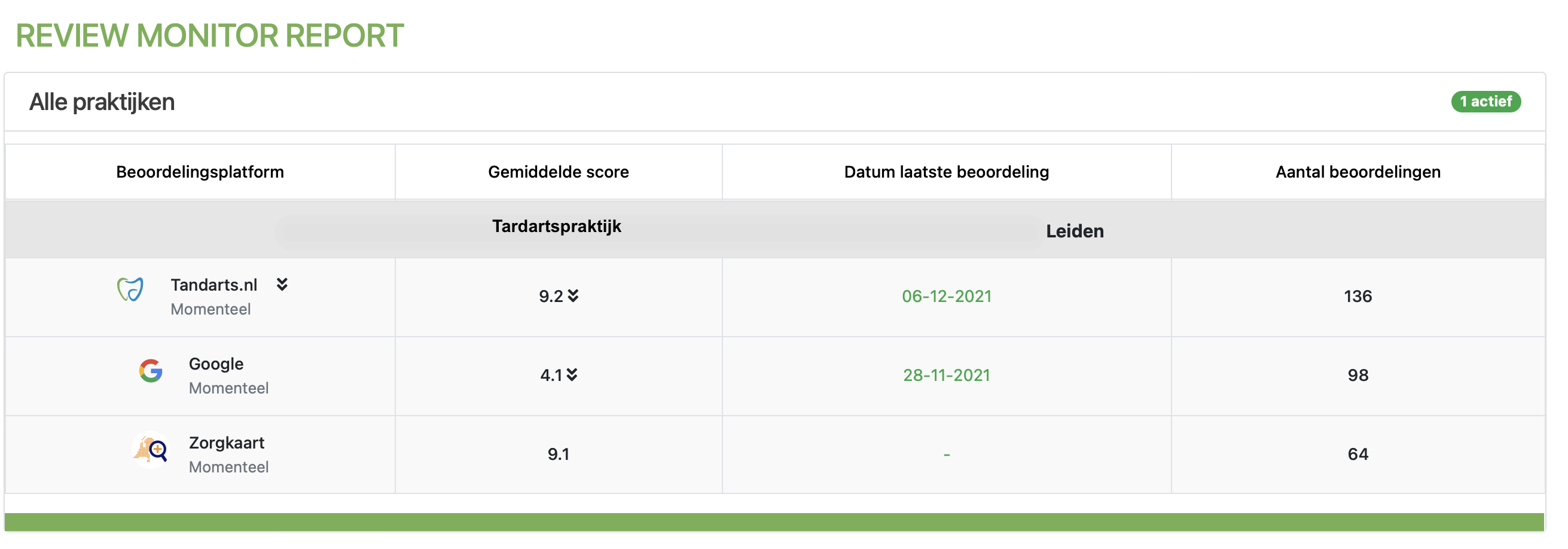The width and height of the screenshot is (1568, 549).
Task: Click the Alle praktijken panel heading
Action: point(102,102)
